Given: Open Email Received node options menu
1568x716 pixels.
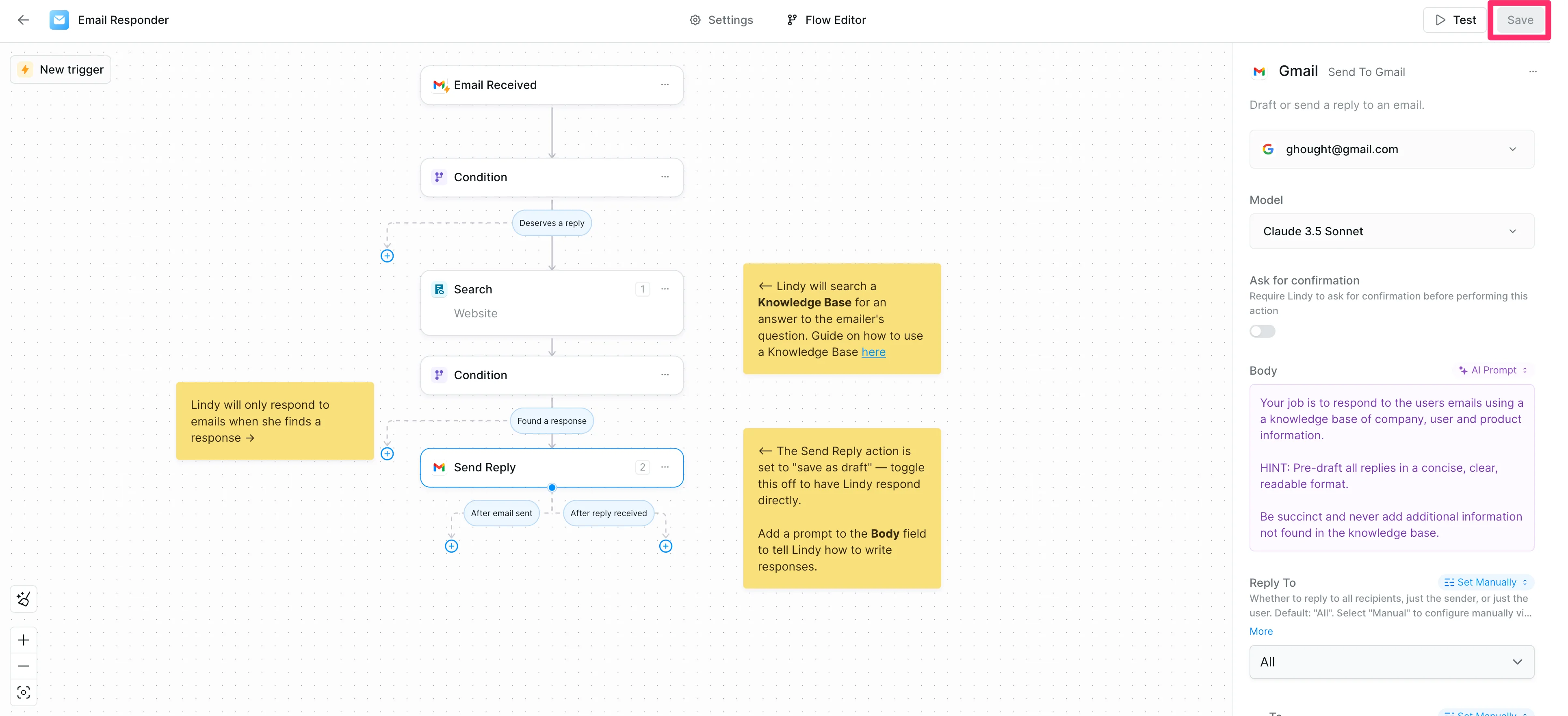Looking at the screenshot, I should 665,85.
